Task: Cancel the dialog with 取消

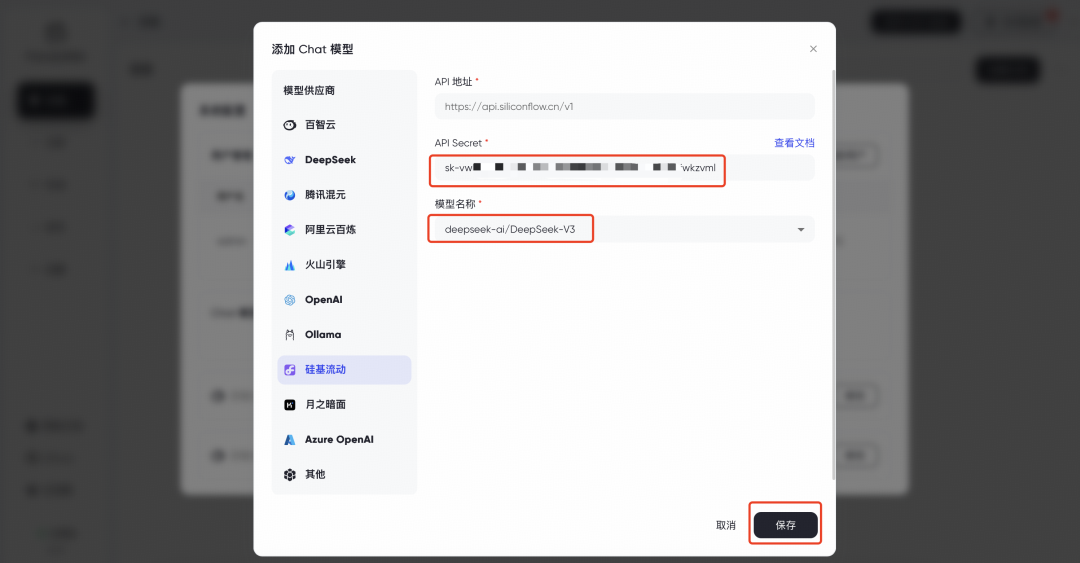Action: coord(725,525)
